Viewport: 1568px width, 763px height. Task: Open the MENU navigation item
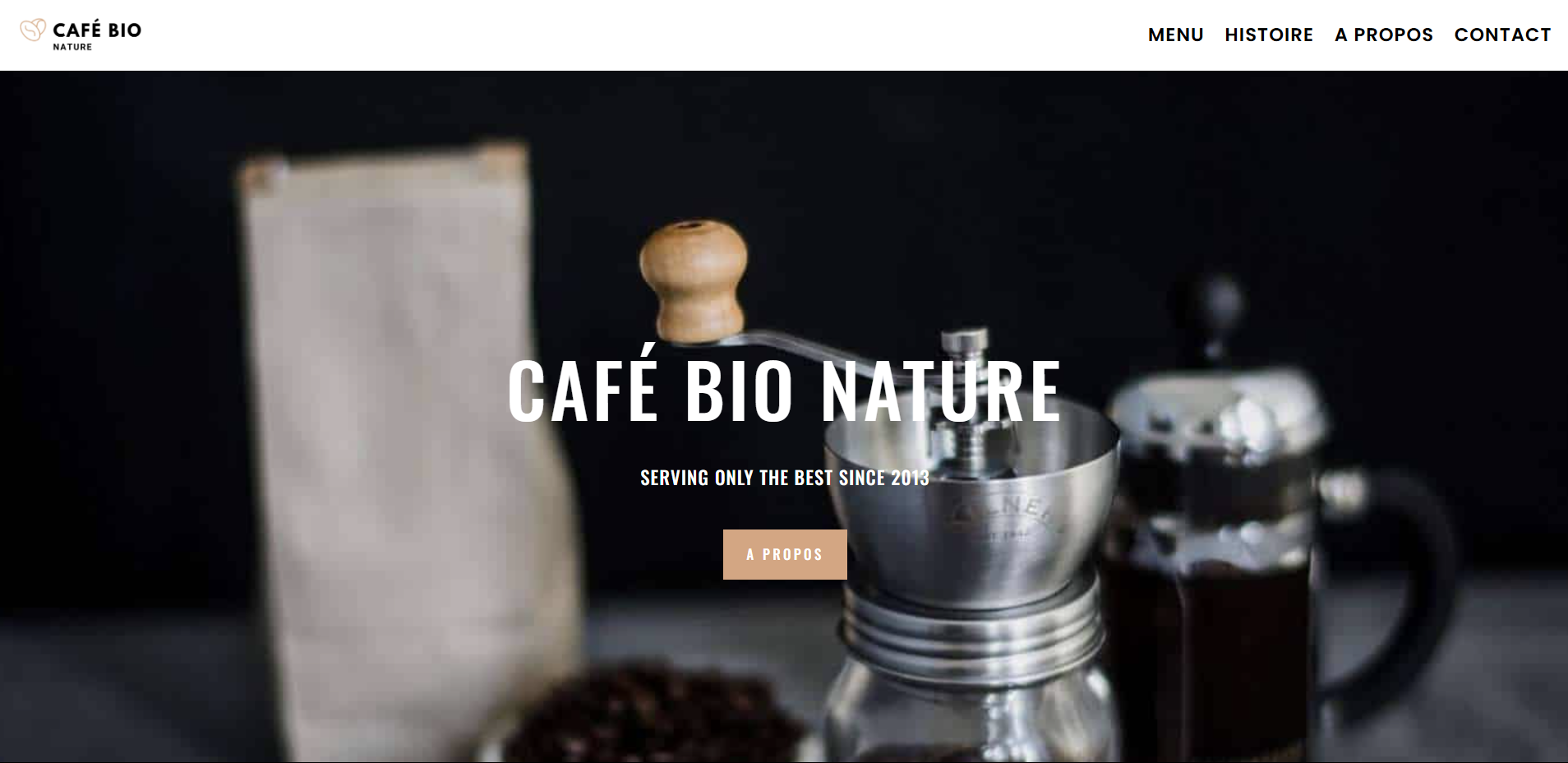click(1175, 35)
